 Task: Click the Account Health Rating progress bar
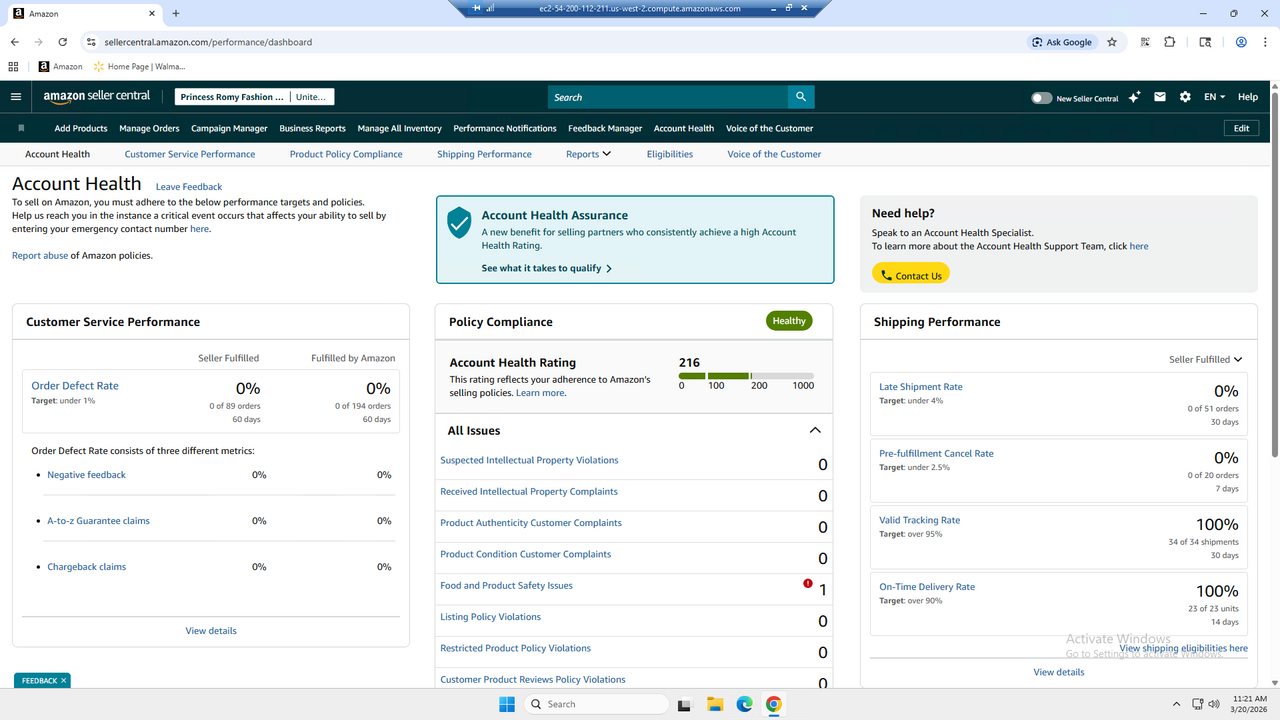pyautogui.click(x=746, y=376)
